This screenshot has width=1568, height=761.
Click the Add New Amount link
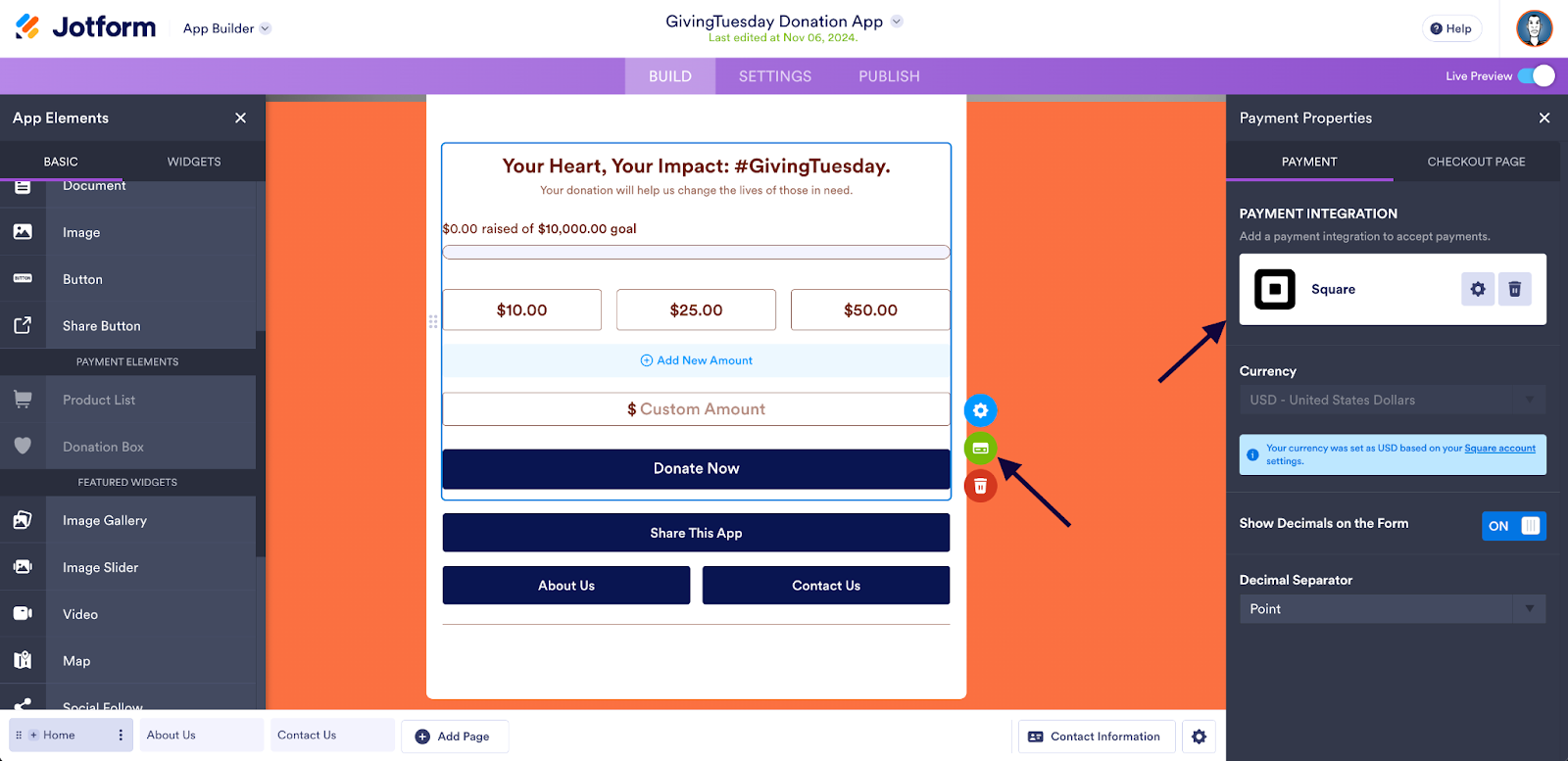pos(696,360)
